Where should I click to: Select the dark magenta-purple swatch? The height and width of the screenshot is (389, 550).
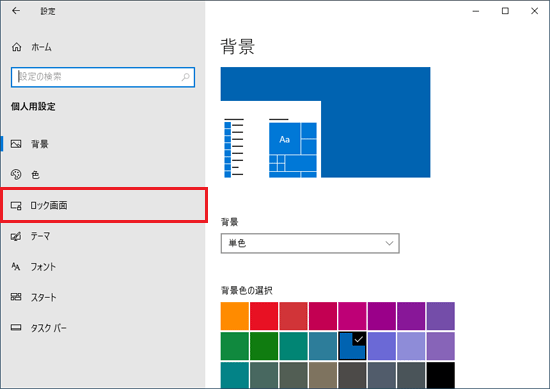tap(382, 316)
